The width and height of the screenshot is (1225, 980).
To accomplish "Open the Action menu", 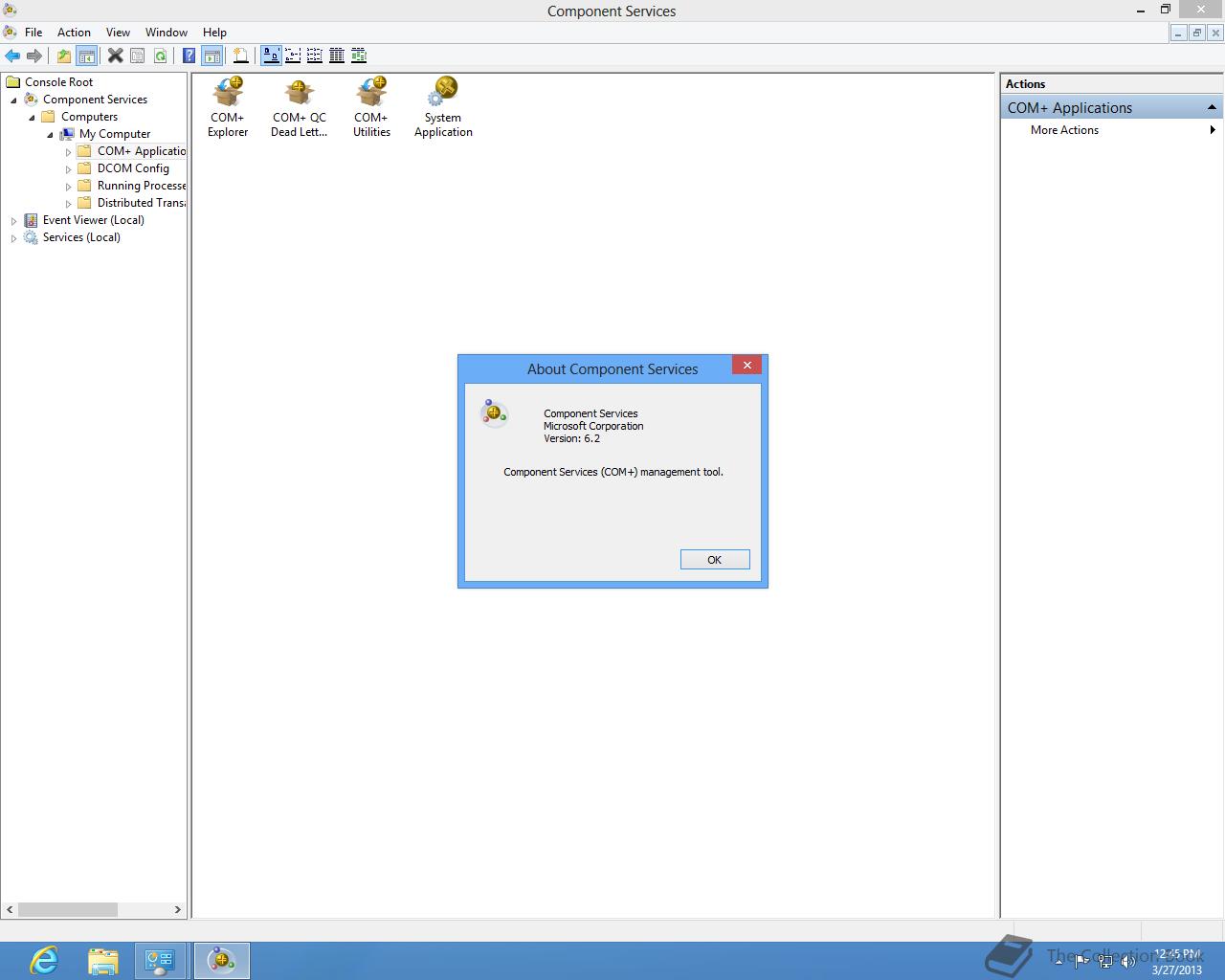I will (74, 32).
